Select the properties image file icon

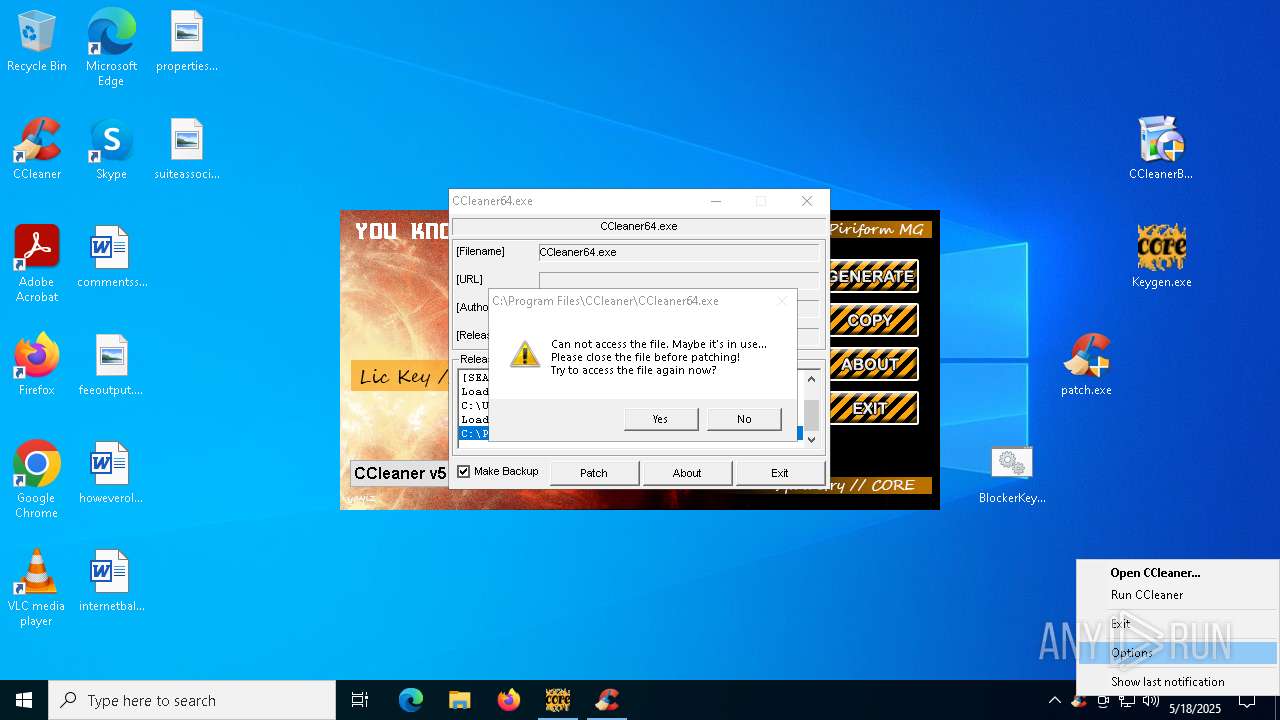(x=187, y=42)
